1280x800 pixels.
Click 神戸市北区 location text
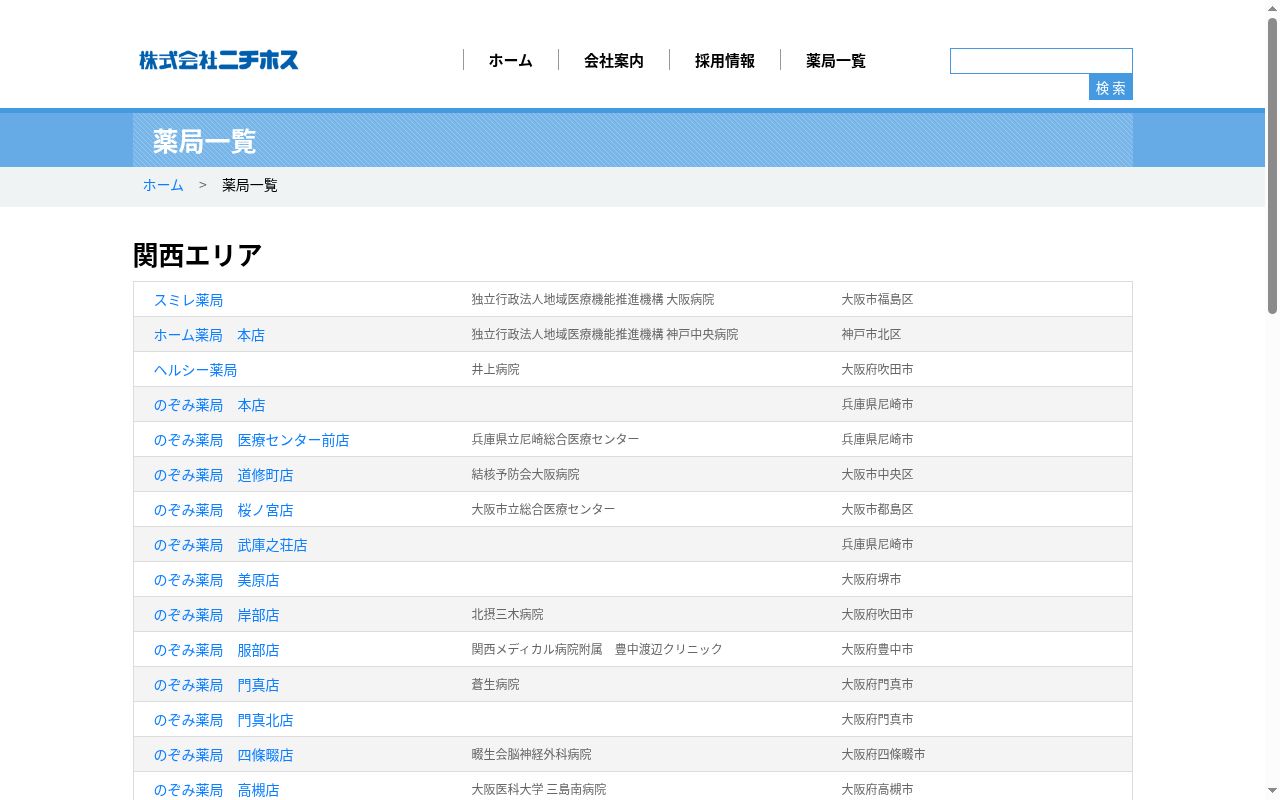pyautogui.click(x=871, y=334)
